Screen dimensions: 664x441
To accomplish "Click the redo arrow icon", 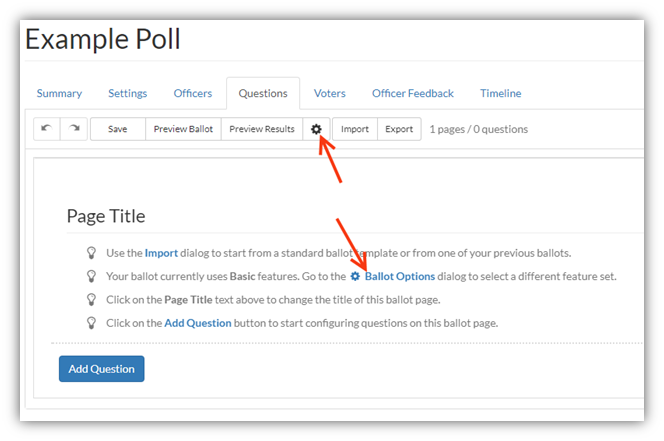I will [x=74, y=128].
